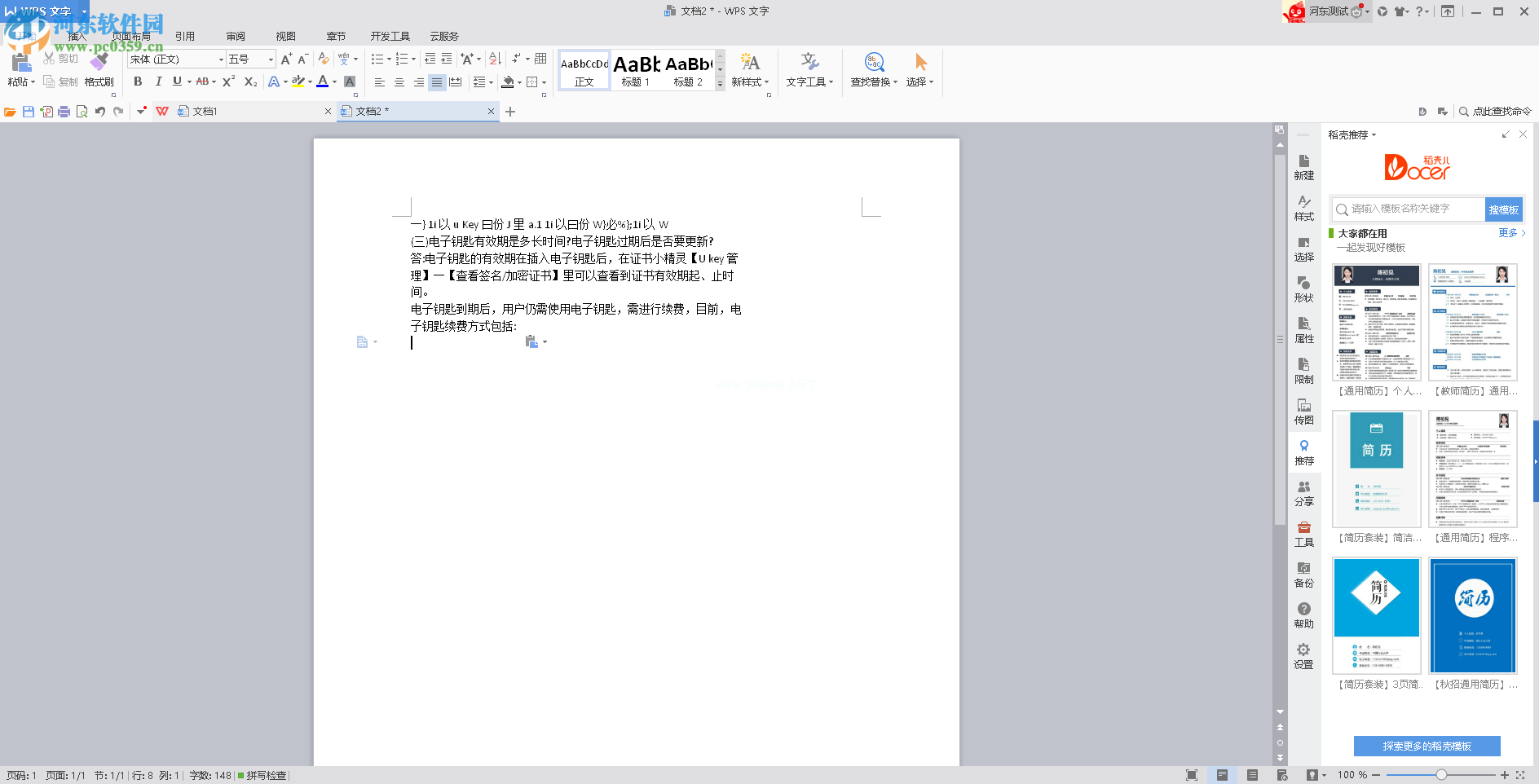Screen dimensions: 1539x784
Task: Click font color A swatch
Action: coord(323,81)
